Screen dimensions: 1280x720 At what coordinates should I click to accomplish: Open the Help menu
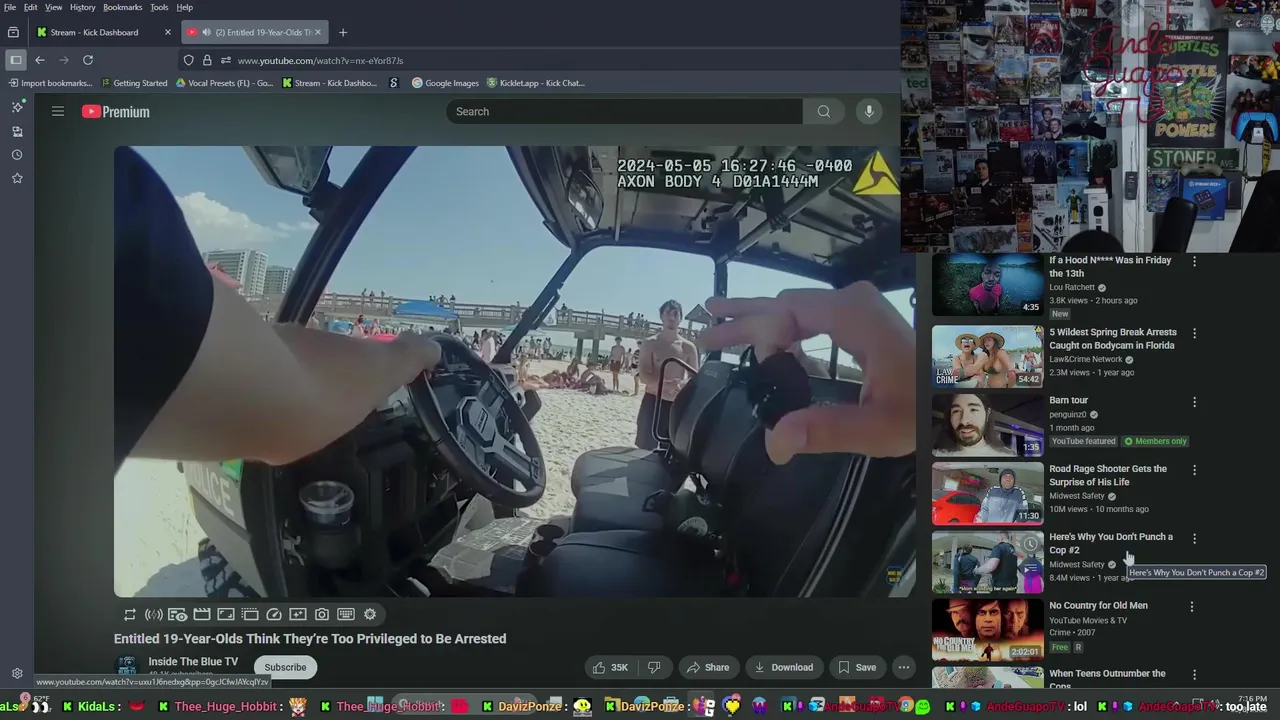tap(185, 7)
